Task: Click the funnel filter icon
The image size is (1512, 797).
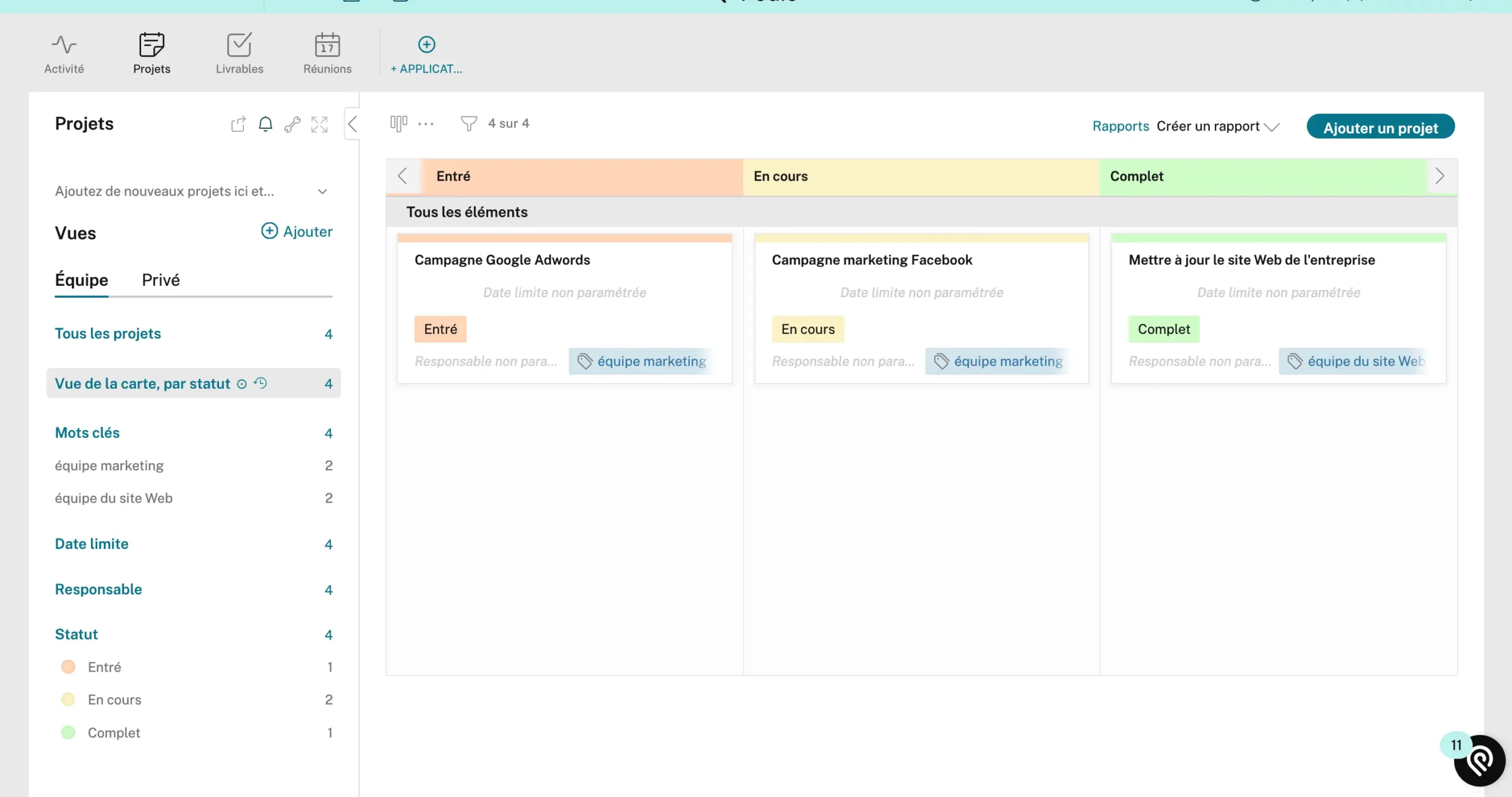Action: (468, 123)
